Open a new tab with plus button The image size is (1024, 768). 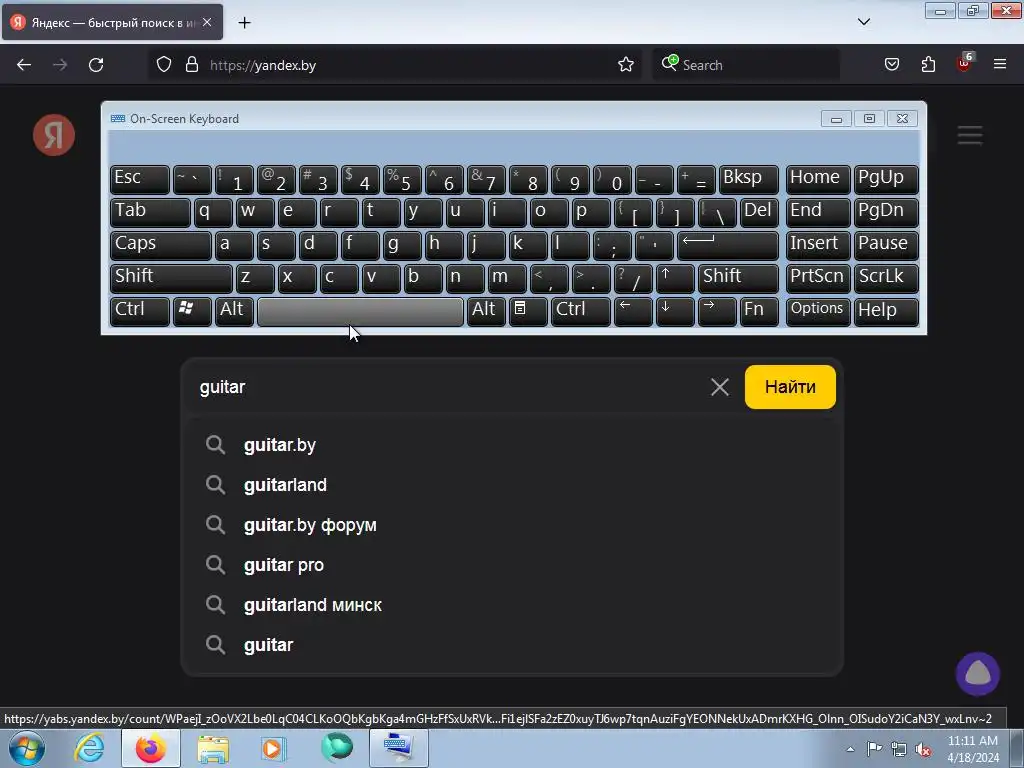[244, 23]
